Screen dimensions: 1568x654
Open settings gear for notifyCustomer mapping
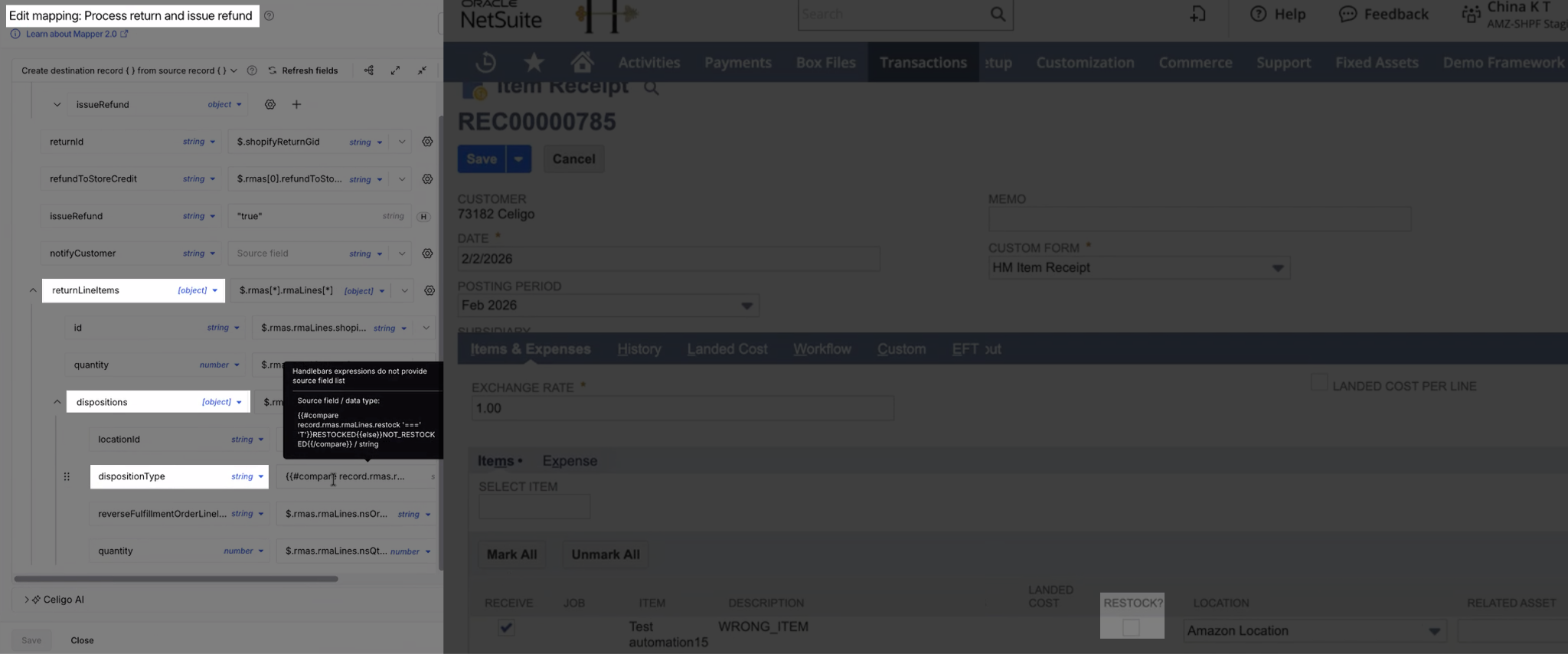tap(427, 253)
